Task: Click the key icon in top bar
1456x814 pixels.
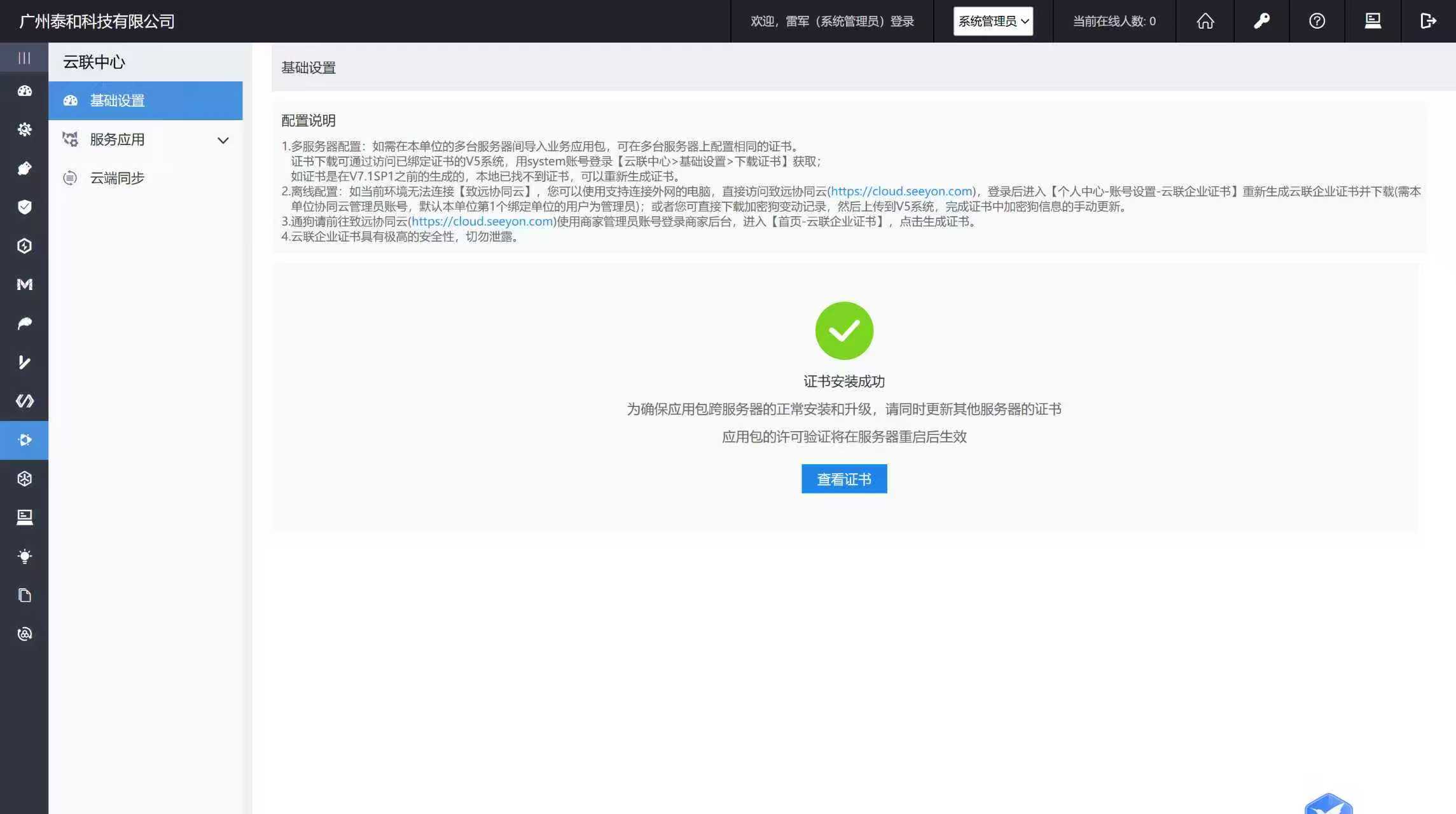Action: point(1261,21)
